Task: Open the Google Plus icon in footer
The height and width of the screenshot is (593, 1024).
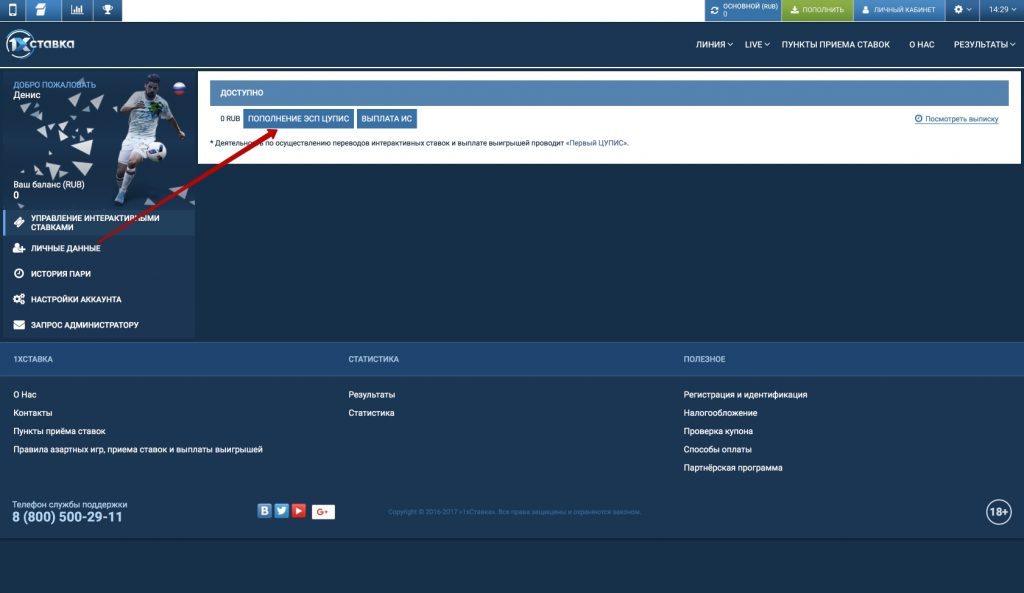Action: (x=323, y=512)
